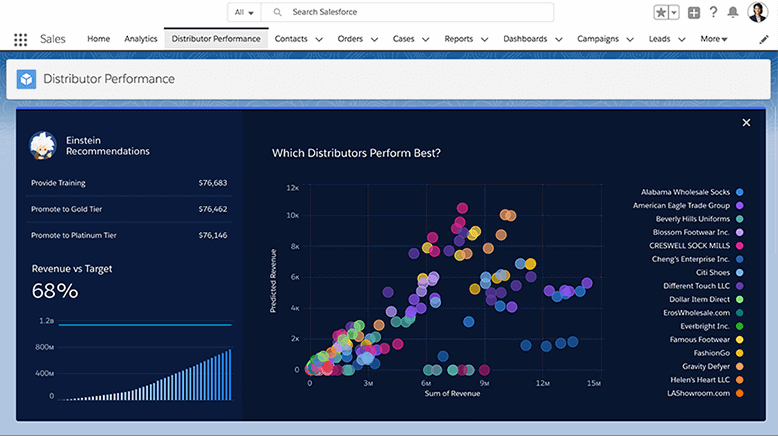Expand the Orders tab chevron

click(375, 39)
